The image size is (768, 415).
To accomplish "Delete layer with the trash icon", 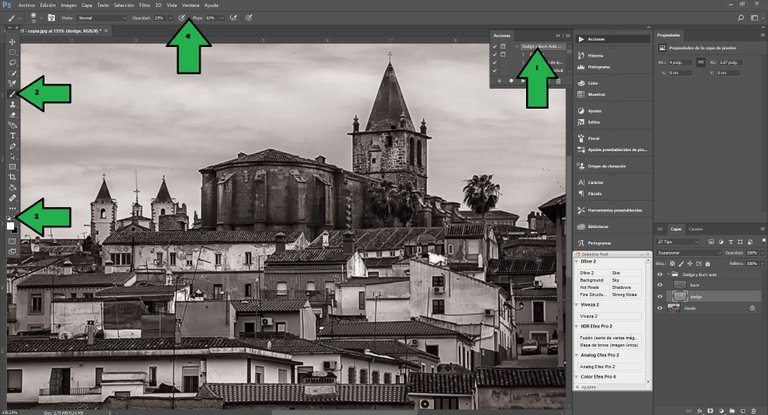I will [x=754, y=411].
